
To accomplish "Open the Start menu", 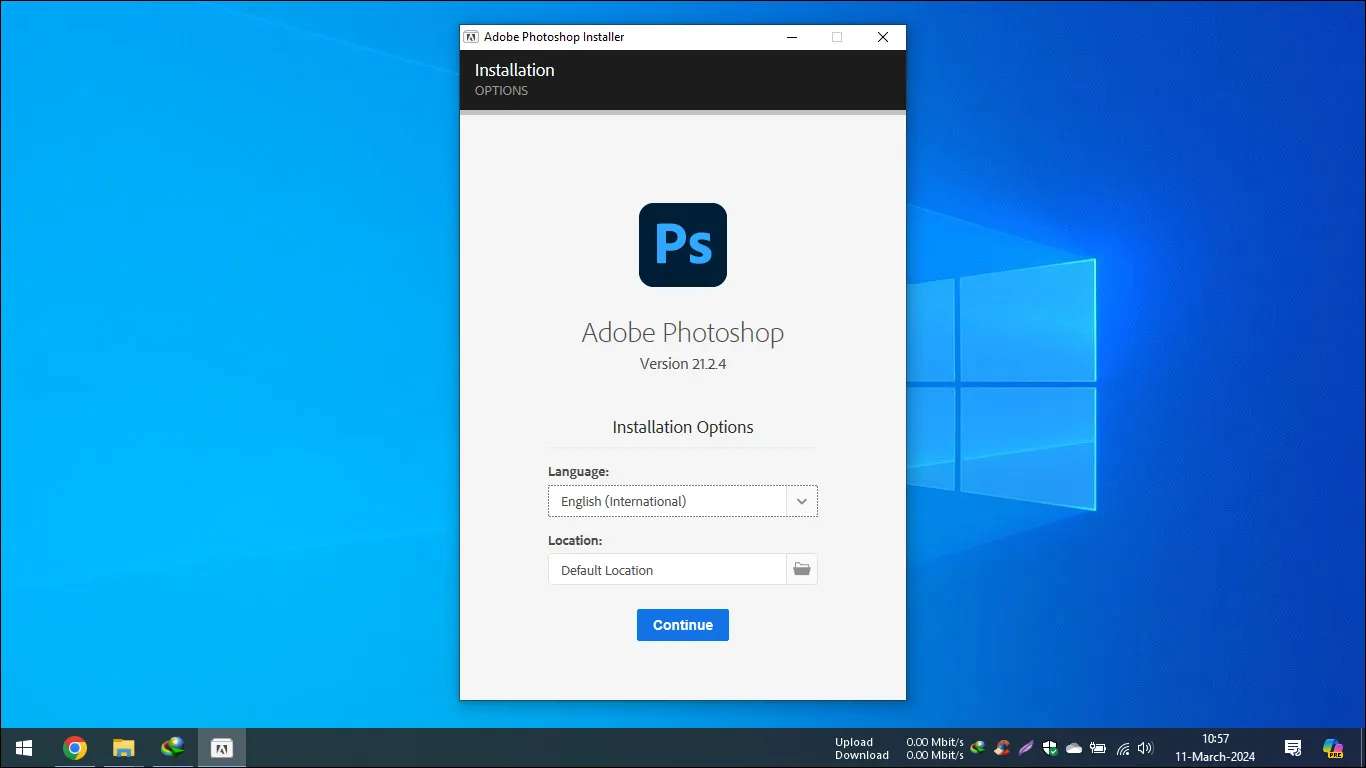I will [23, 747].
